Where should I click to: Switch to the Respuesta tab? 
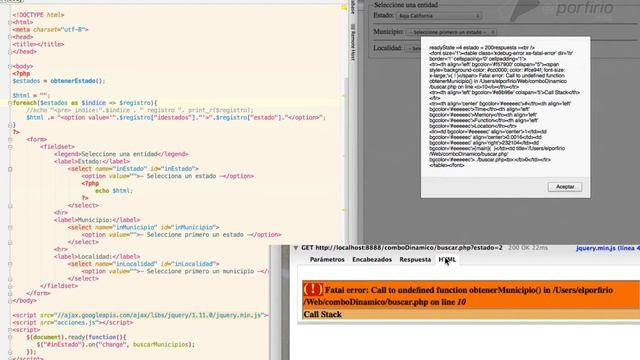pos(415,260)
